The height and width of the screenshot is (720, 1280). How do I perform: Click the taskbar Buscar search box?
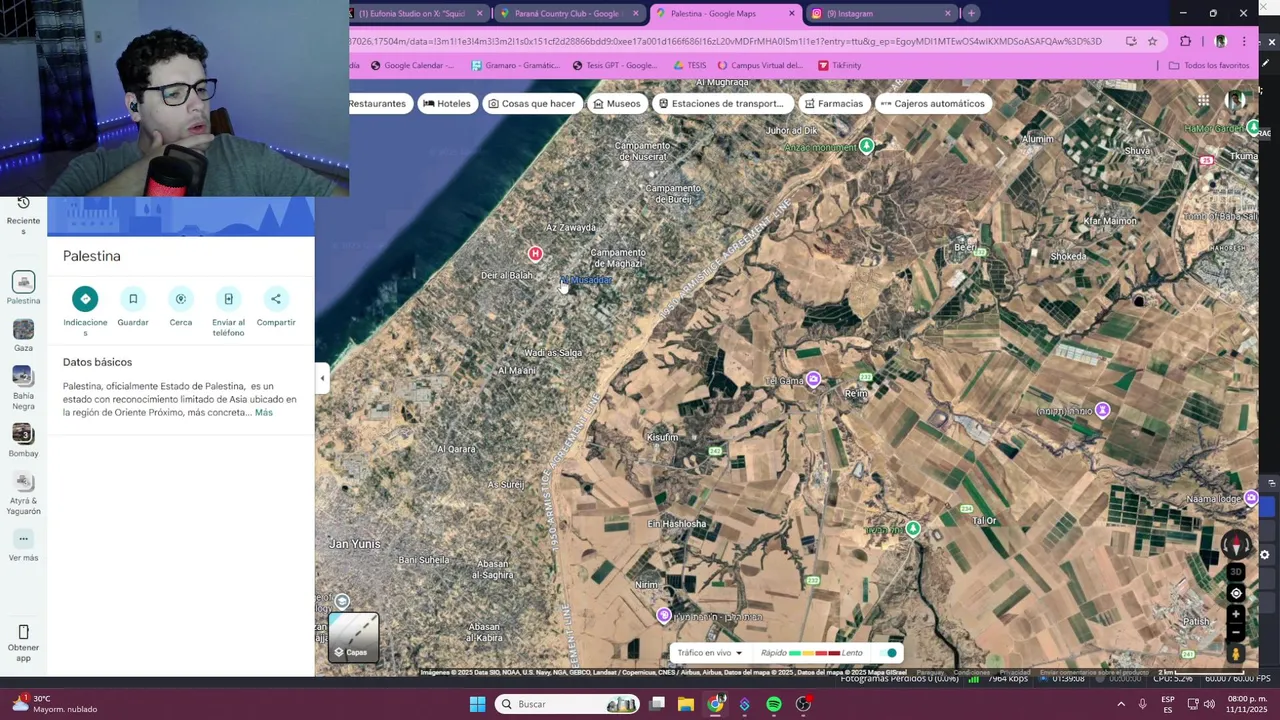click(567, 704)
